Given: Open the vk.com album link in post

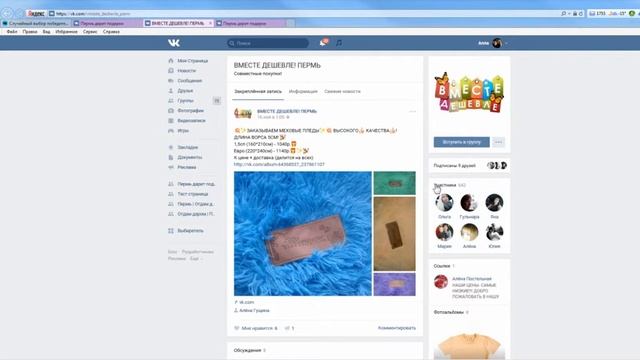Looking at the screenshot, I should coord(279,164).
